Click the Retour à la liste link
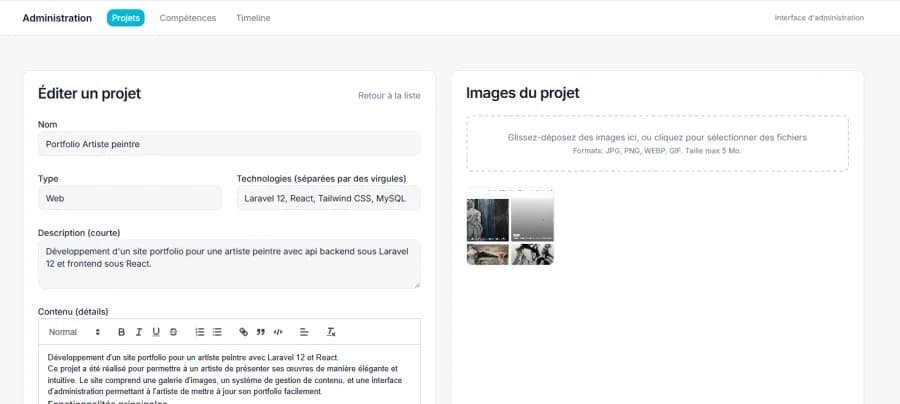900x404 pixels. click(389, 96)
